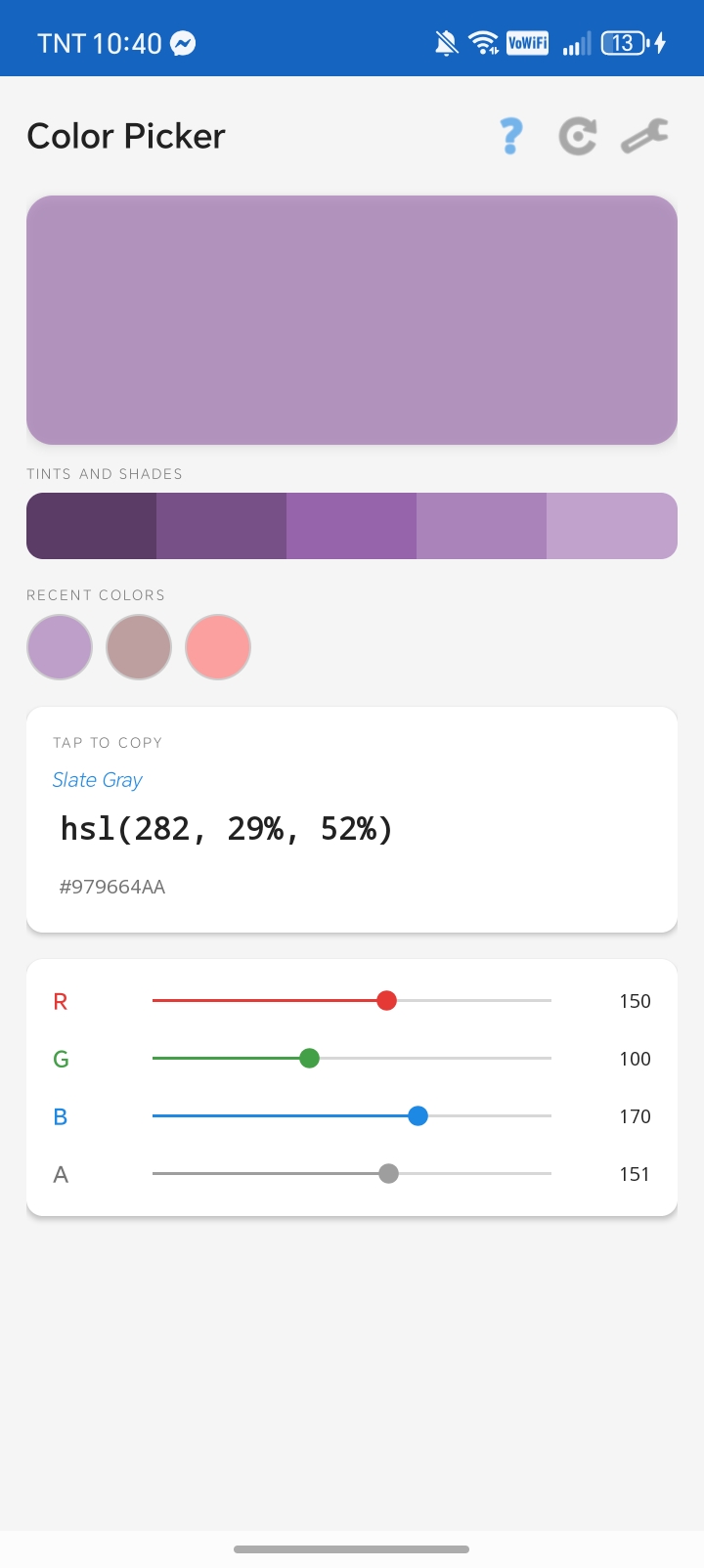Tap the Messenger notification icon in status bar
The width and height of the screenshot is (704, 1568).
[183, 43]
